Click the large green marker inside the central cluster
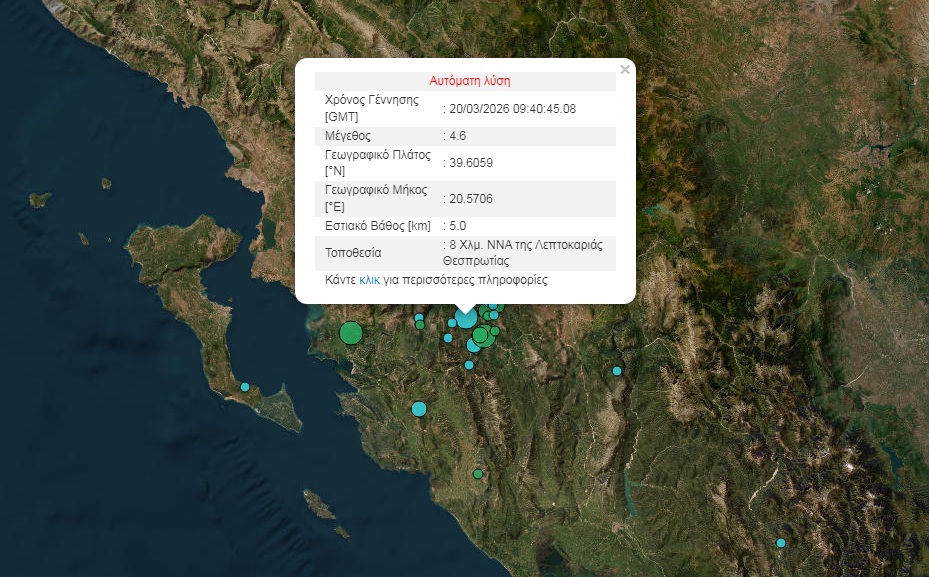Image resolution: width=929 pixels, height=577 pixels. pos(481,336)
